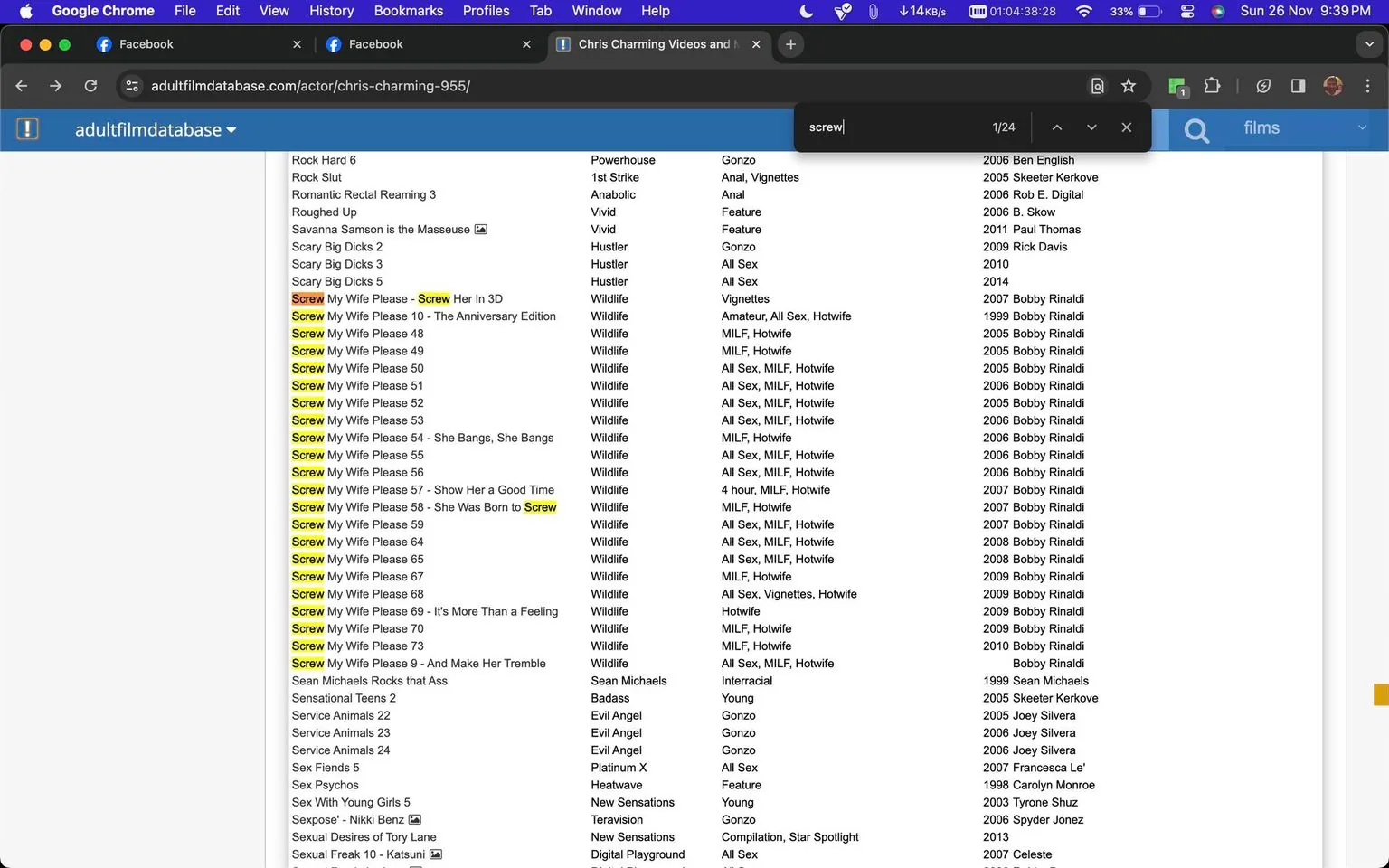Open the Savanna Samson is the Masseuse link

[381, 229]
